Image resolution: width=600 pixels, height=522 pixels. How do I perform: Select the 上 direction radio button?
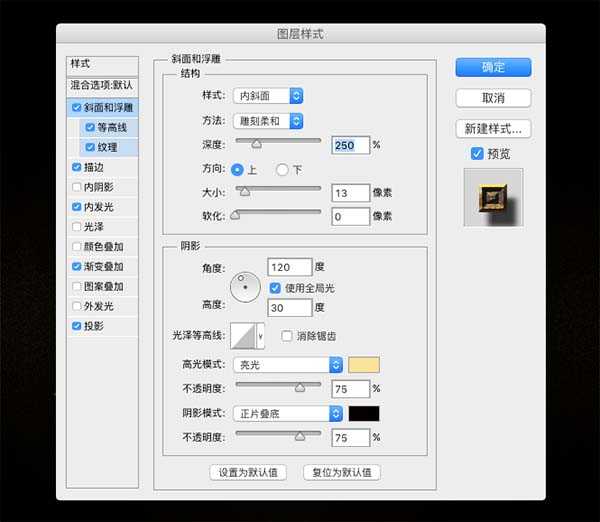pos(237,170)
